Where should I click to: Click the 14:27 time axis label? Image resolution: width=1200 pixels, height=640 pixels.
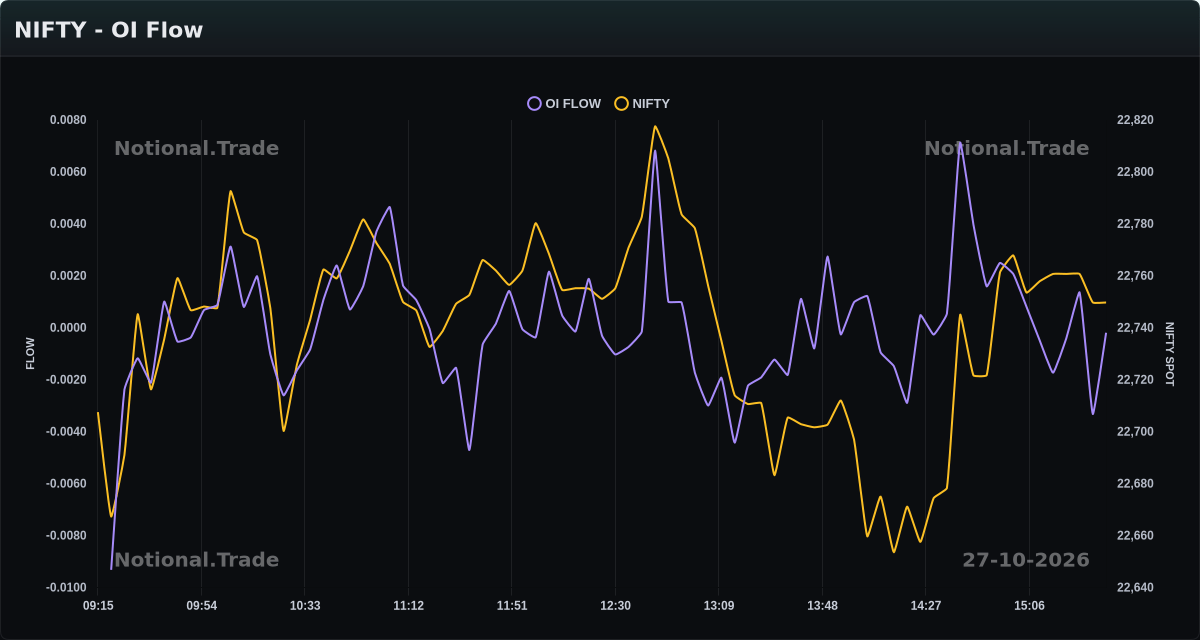925,606
